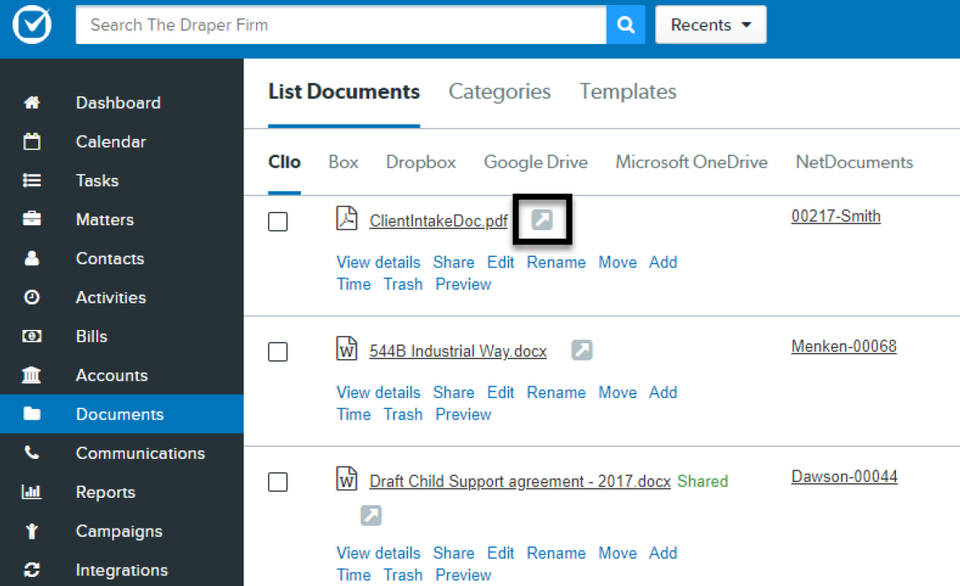The width and height of the screenshot is (960, 586).
Task: Open the Recents dropdown
Action: pyautogui.click(x=710, y=25)
